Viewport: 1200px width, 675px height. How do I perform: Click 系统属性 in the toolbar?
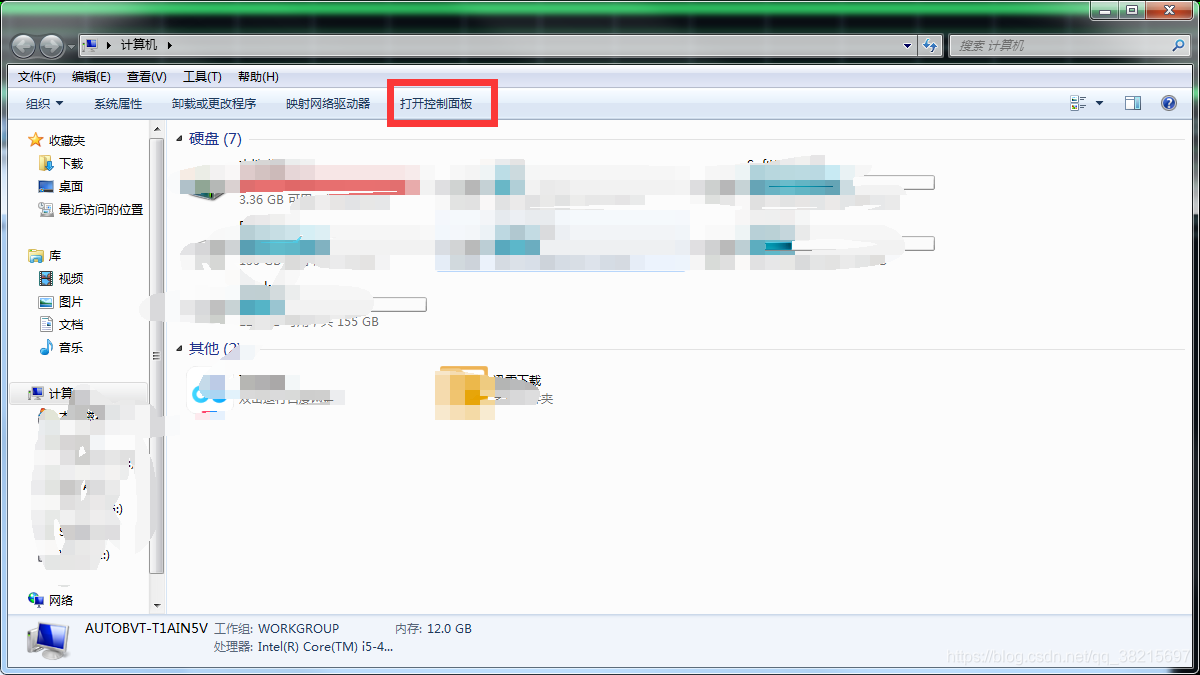coord(118,103)
